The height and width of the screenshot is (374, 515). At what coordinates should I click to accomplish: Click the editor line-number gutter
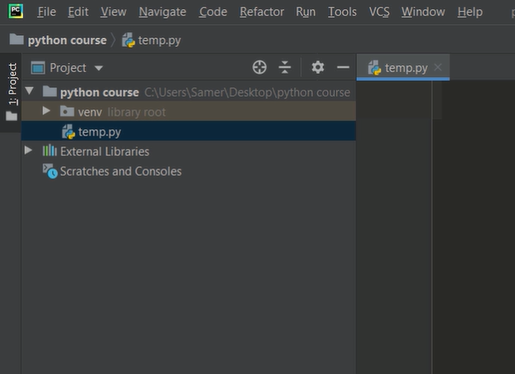tap(394, 227)
